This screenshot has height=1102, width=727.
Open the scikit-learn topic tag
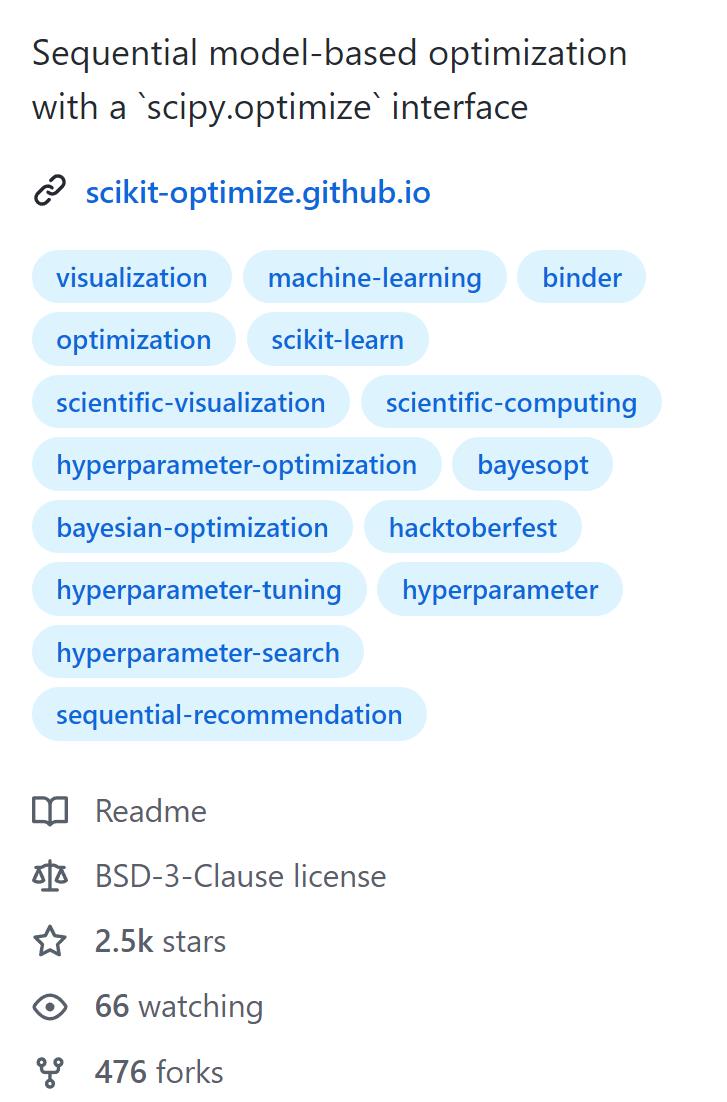pyautogui.click(x=338, y=339)
